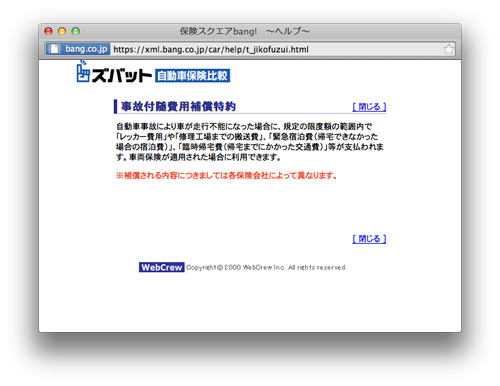Click the red ※補償される内容 notice text
This screenshot has height=386, width=500.
(227, 176)
